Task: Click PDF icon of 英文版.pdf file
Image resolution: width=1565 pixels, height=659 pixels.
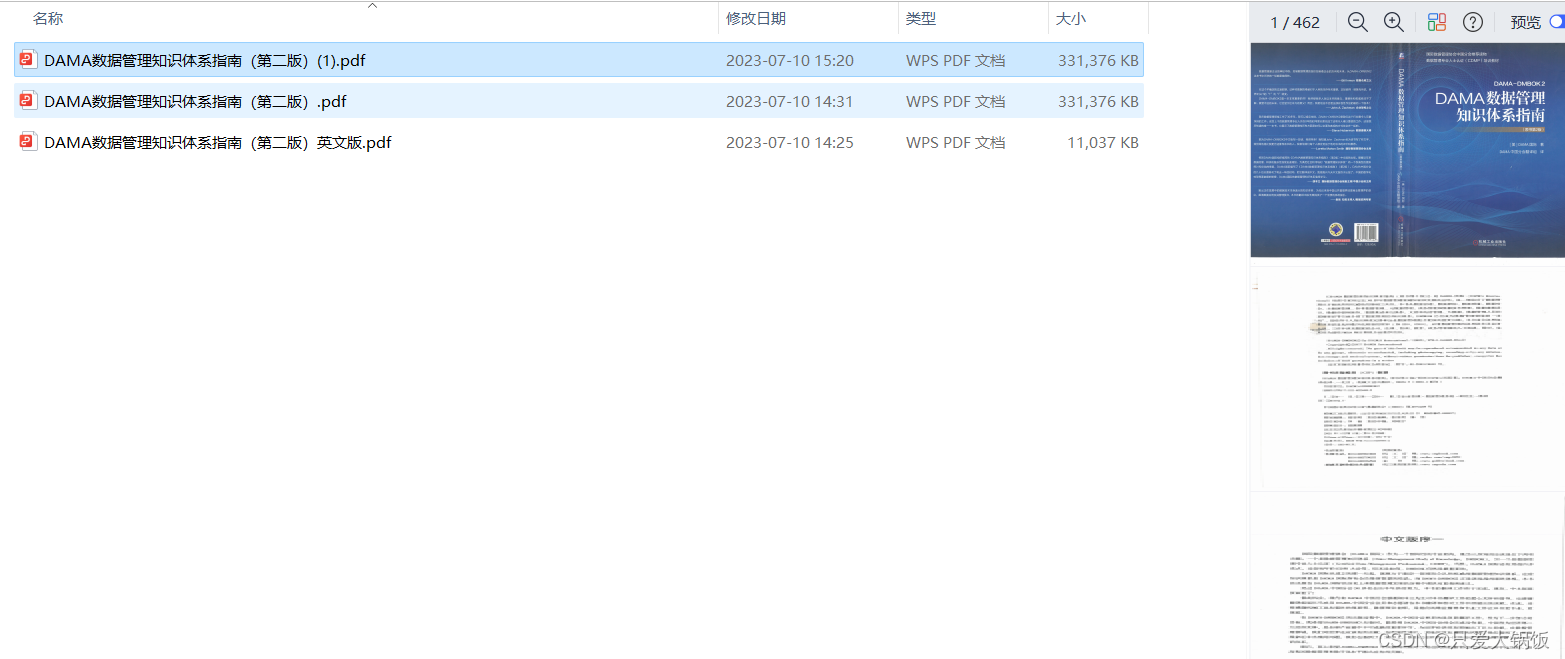Action: [28, 142]
